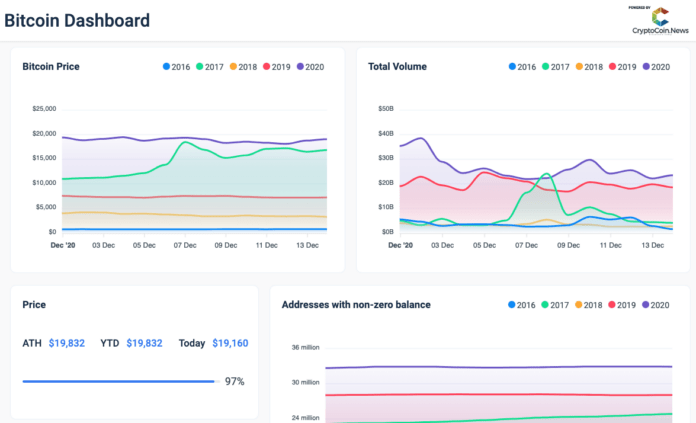Click the $30B axis label on Total Volume
This screenshot has height=423, width=696.
[386, 158]
